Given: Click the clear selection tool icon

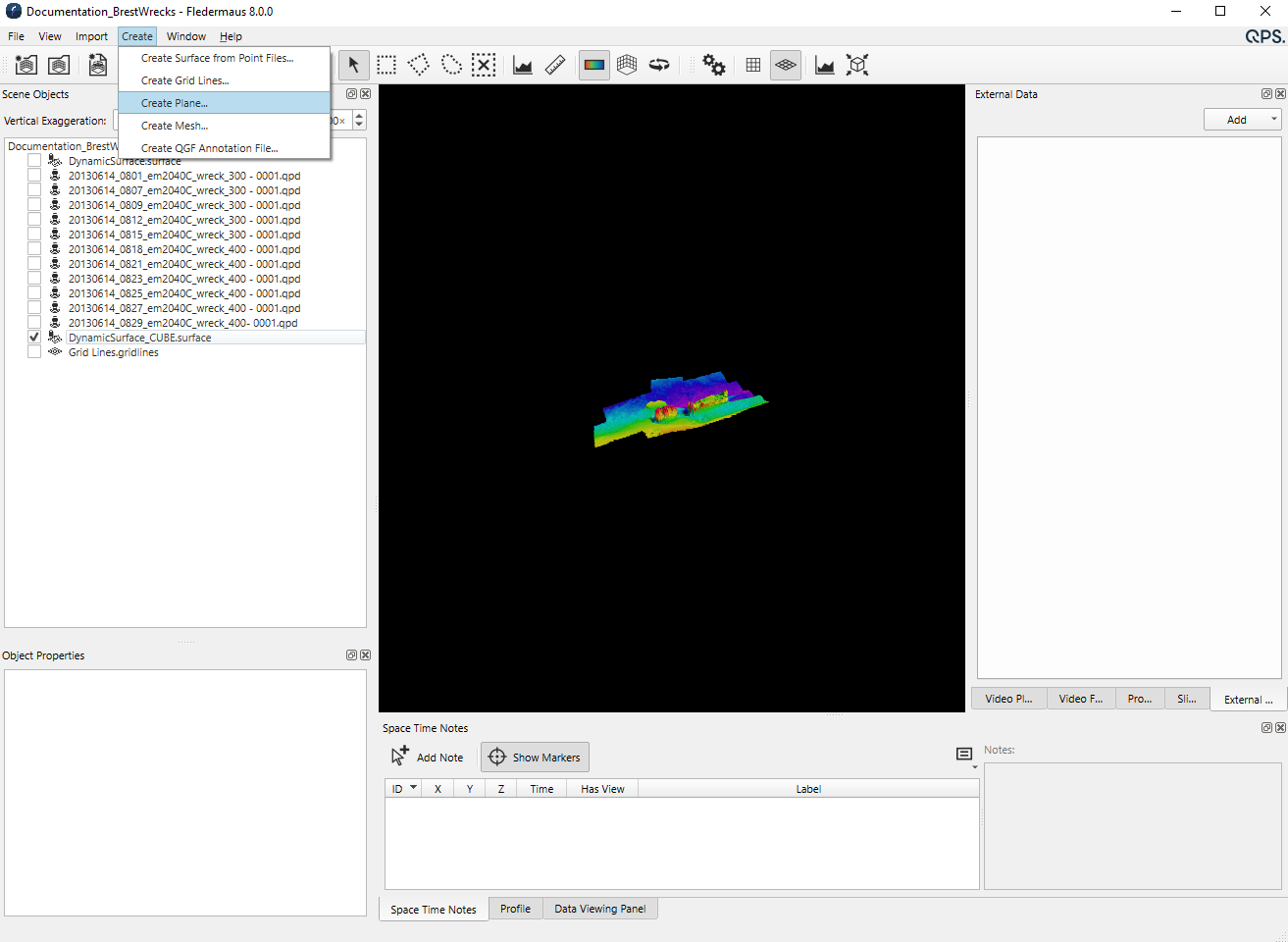Looking at the screenshot, I should tap(484, 66).
